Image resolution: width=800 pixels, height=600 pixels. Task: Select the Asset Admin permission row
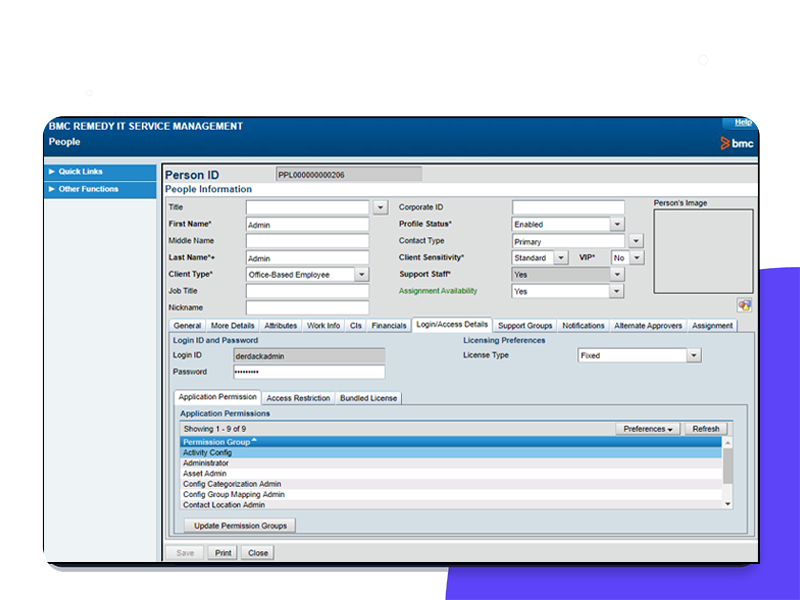coord(451,473)
